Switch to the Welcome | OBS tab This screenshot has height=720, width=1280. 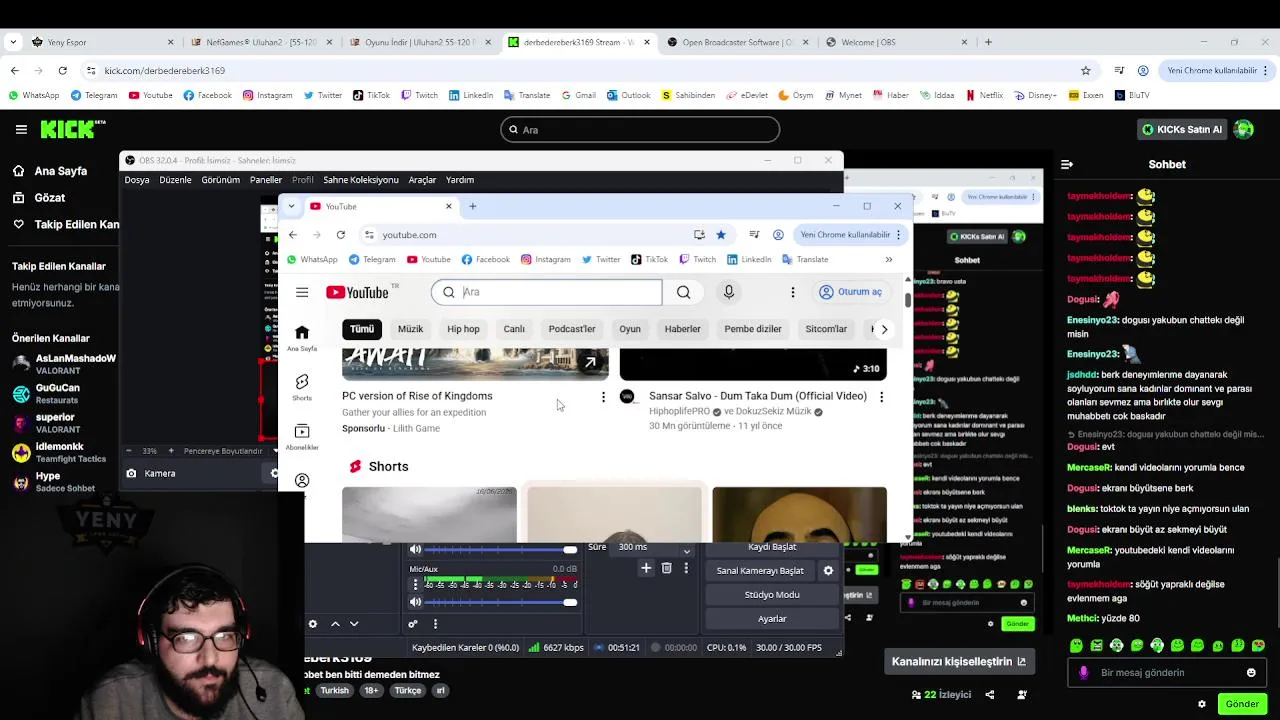point(896,42)
